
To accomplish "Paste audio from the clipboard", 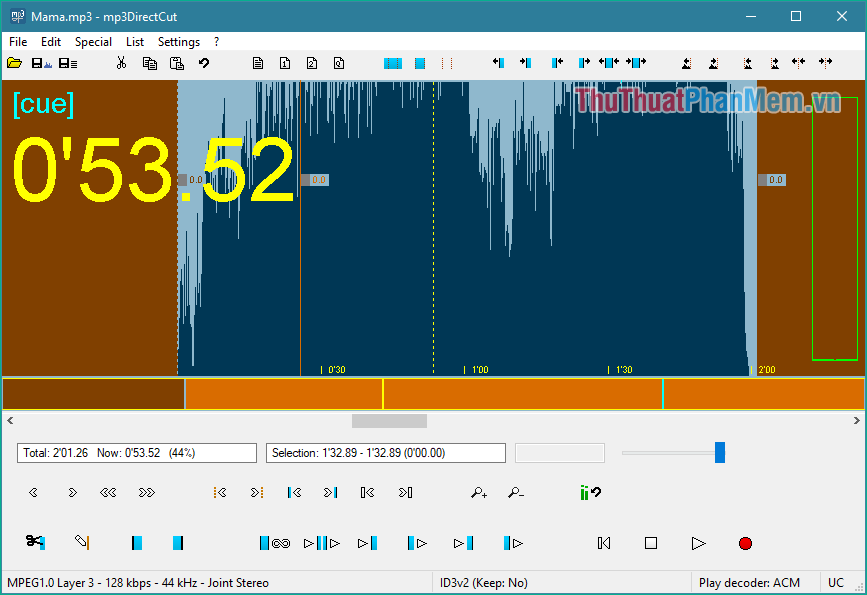I will pyautogui.click(x=177, y=62).
